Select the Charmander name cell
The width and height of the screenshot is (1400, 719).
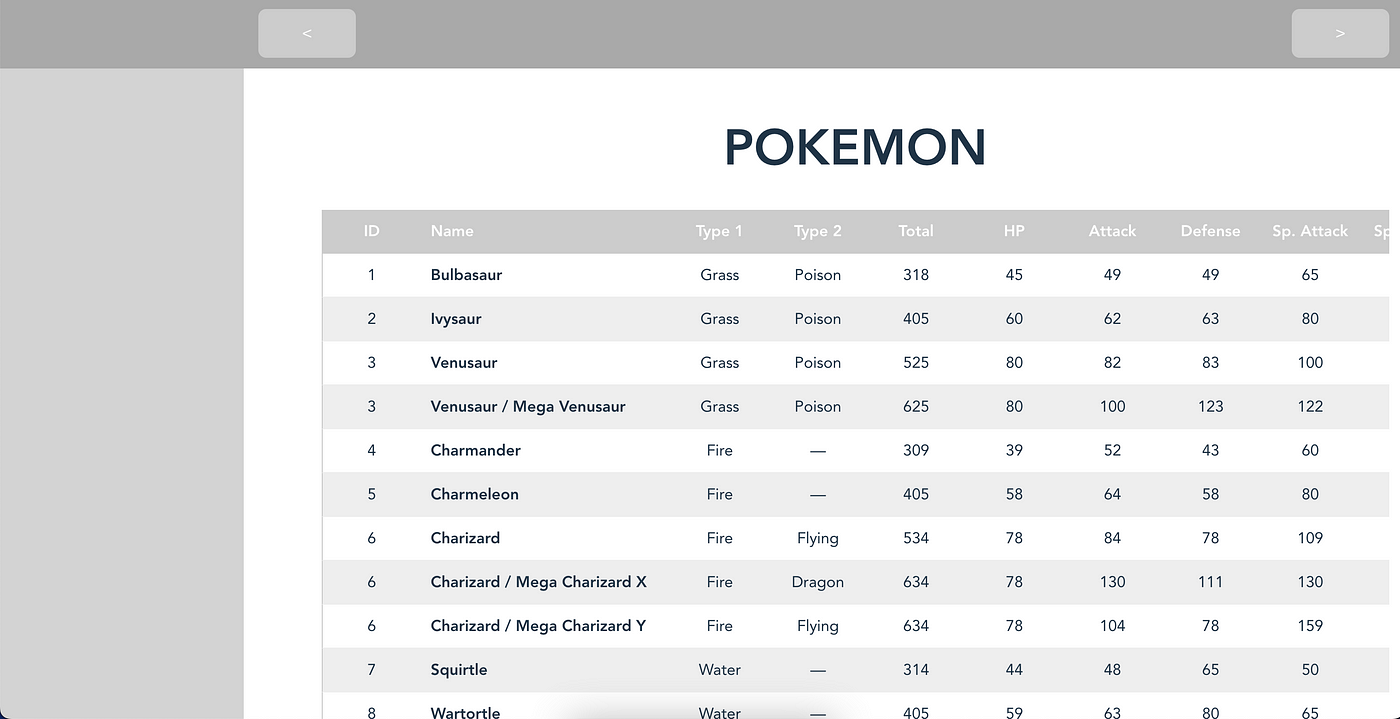(475, 451)
